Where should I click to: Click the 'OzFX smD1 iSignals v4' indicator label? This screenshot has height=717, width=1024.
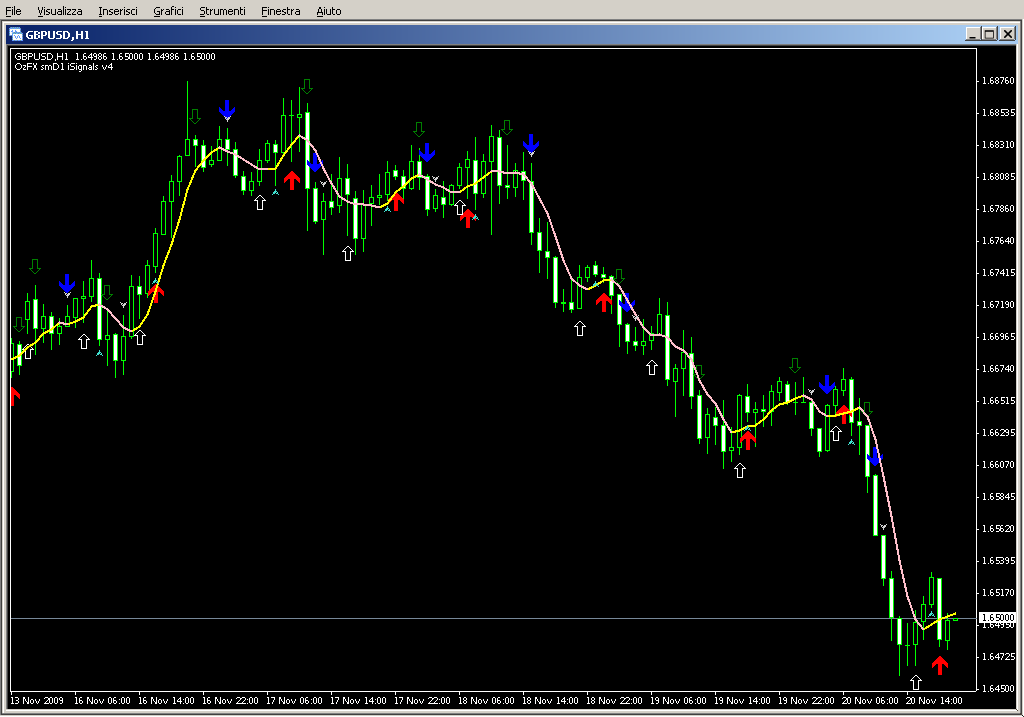63,67
